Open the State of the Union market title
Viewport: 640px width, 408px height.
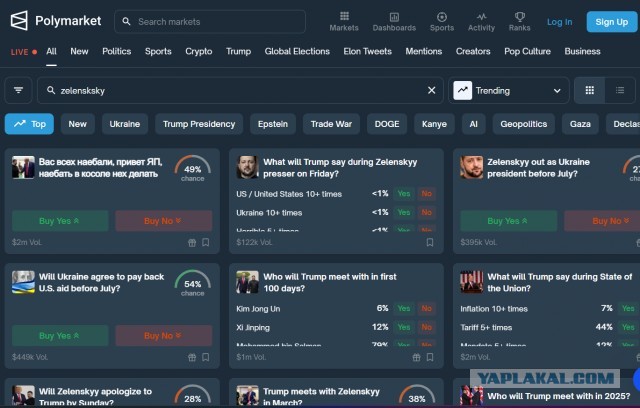tap(560, 282)
